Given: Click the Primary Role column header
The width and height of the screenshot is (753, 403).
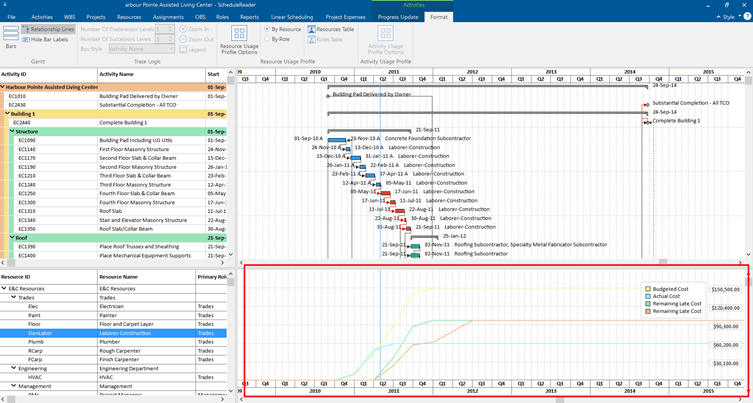Looking at the screenshot, I should coord(211,277).
